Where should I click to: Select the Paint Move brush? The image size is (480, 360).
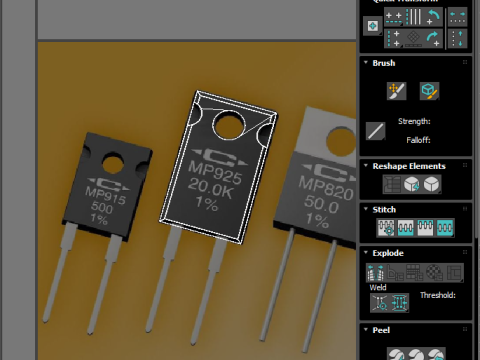click(x=397, y=91)
